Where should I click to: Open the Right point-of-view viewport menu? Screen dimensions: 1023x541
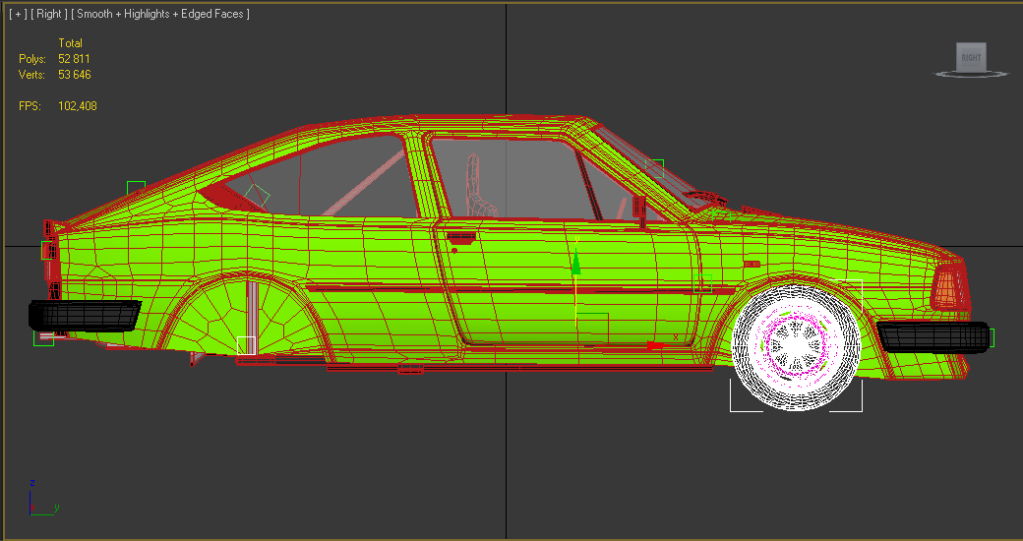pyautogui.click(x=49, y=14)
